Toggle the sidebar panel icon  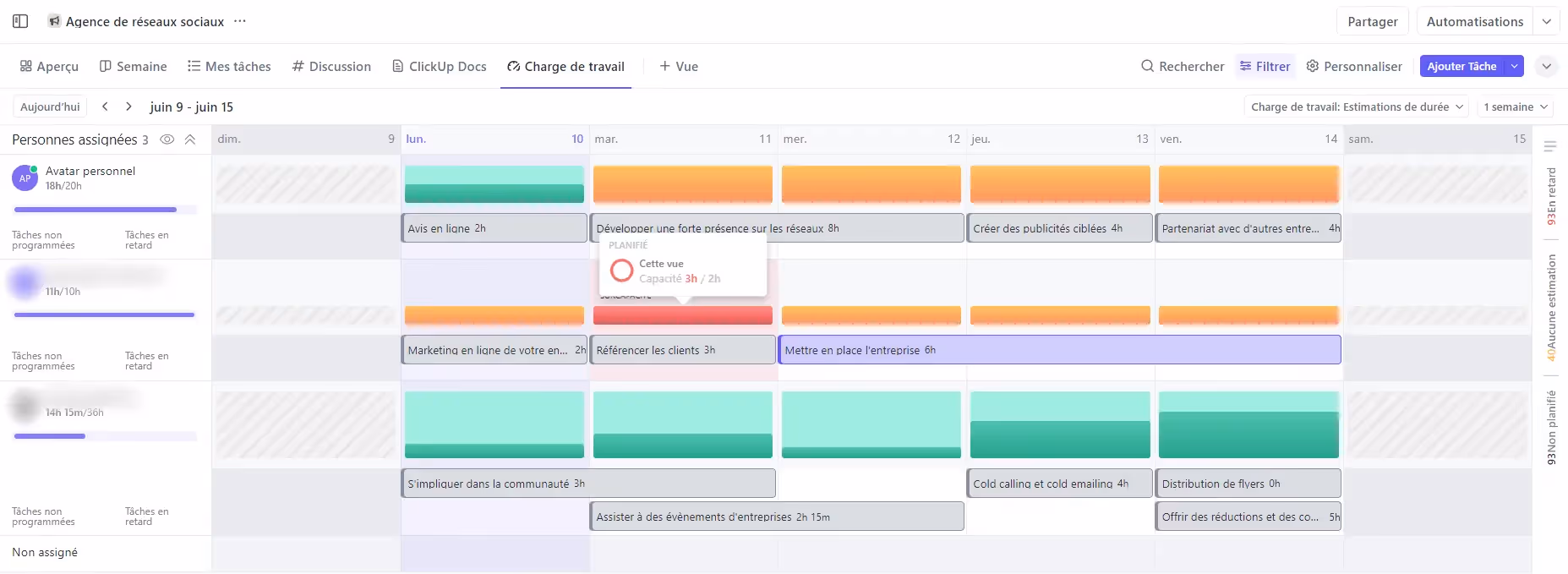20,21
